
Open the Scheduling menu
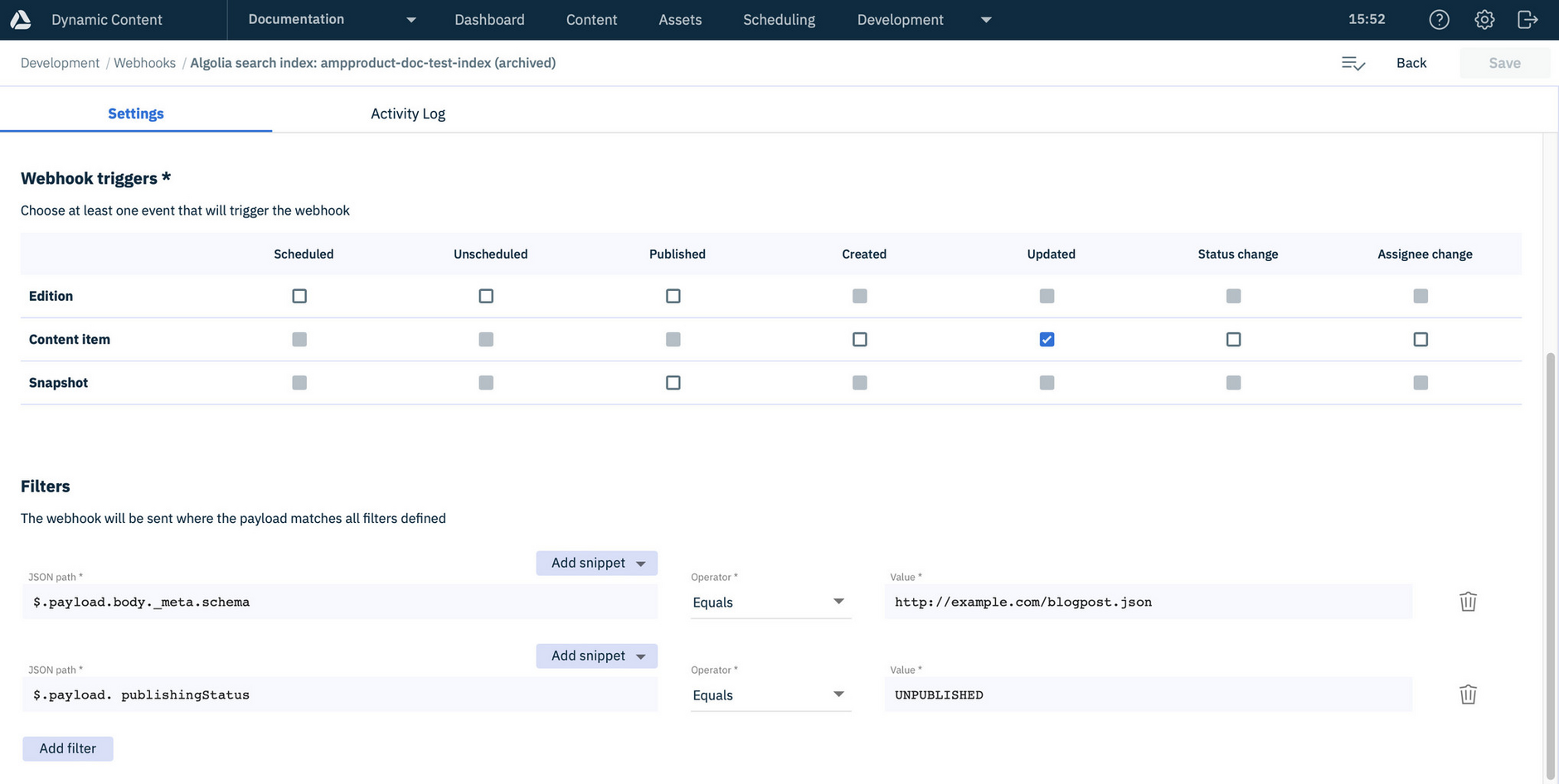(779, 20)
